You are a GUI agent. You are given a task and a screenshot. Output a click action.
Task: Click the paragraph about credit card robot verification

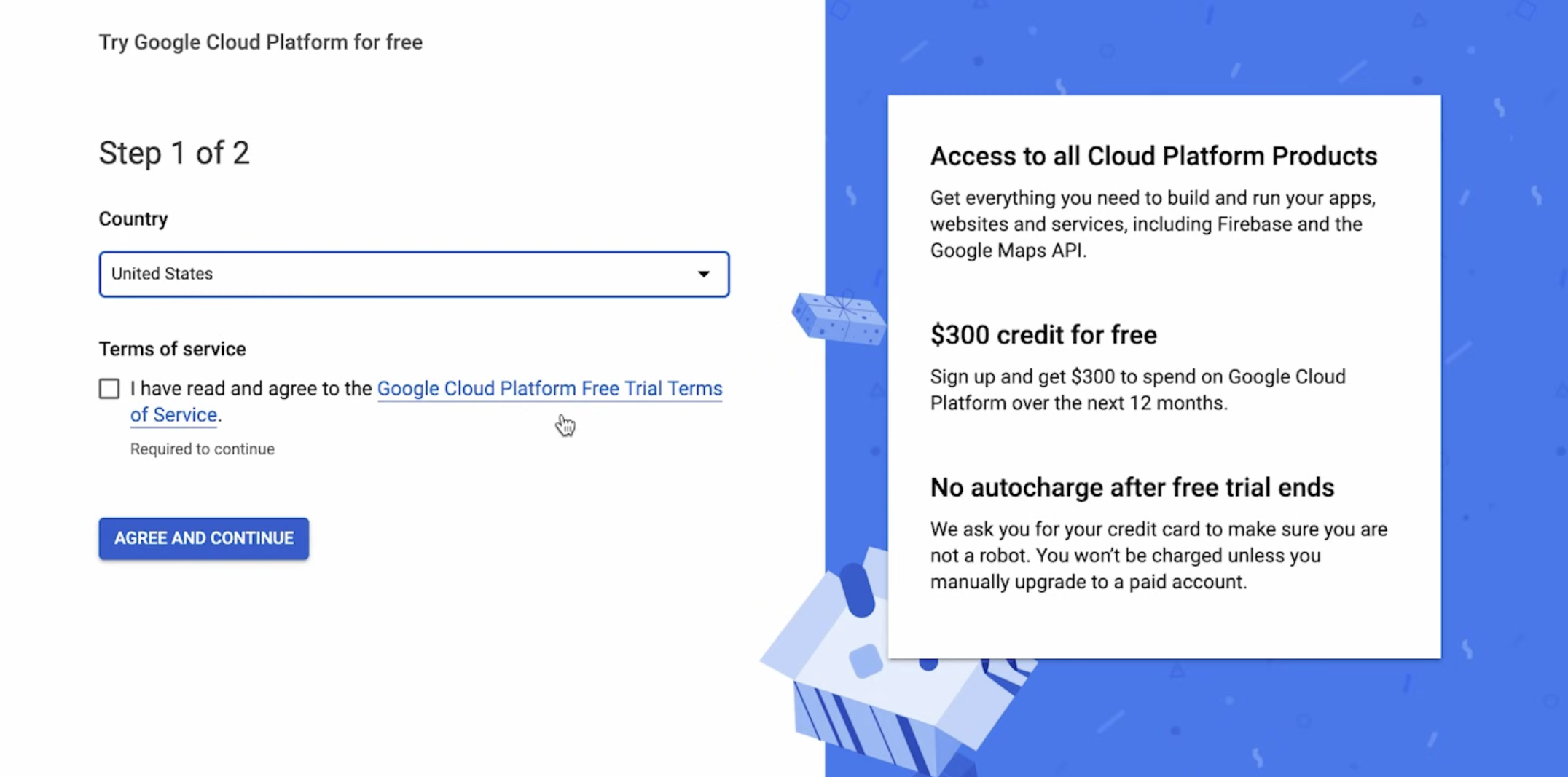(1159, 556)
